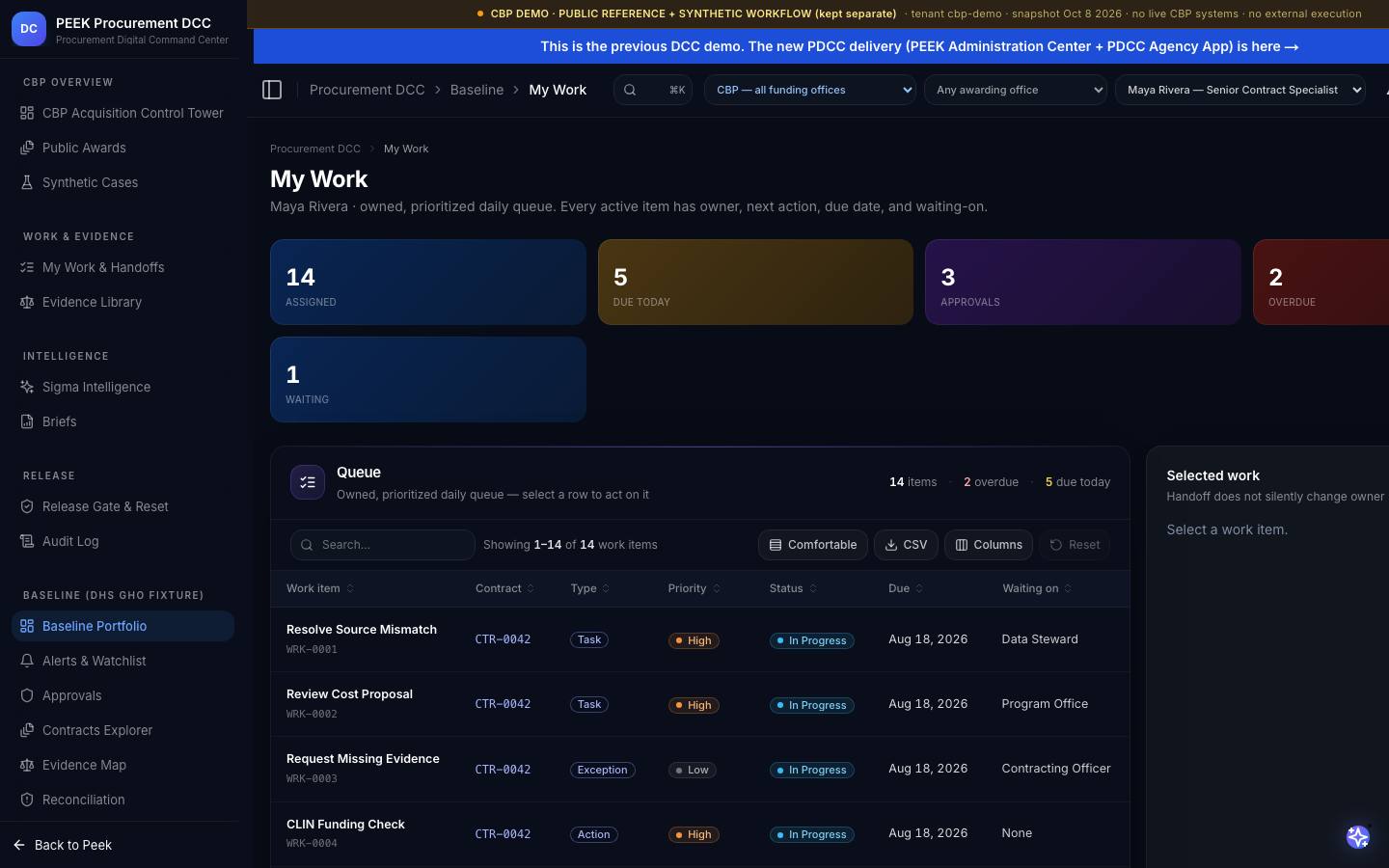Screen dimensions: 1389x868
Task: Click the Alerts & Watchlist bell icon
Action: 27,661
